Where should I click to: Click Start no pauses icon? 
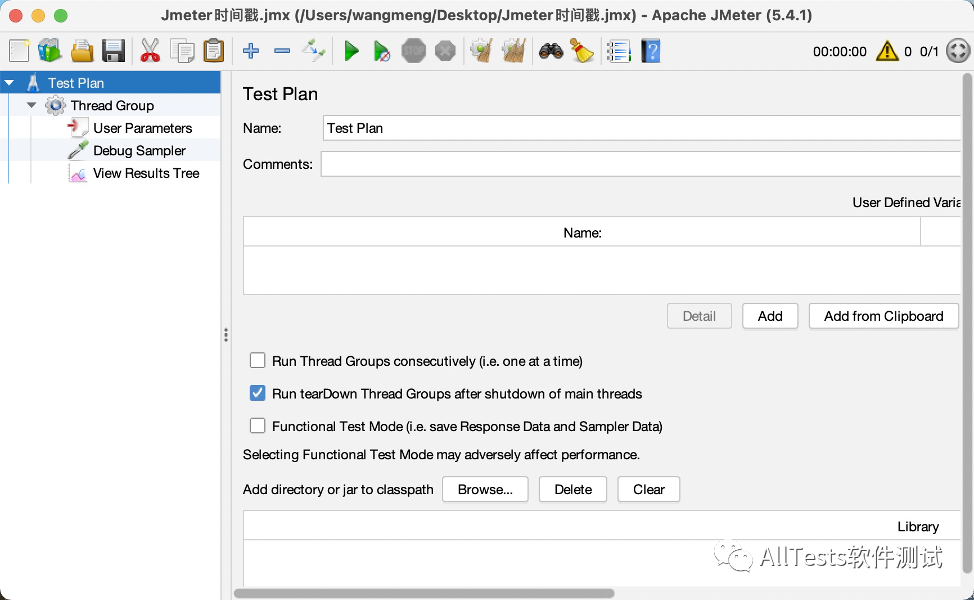click(x=382, y=51)
